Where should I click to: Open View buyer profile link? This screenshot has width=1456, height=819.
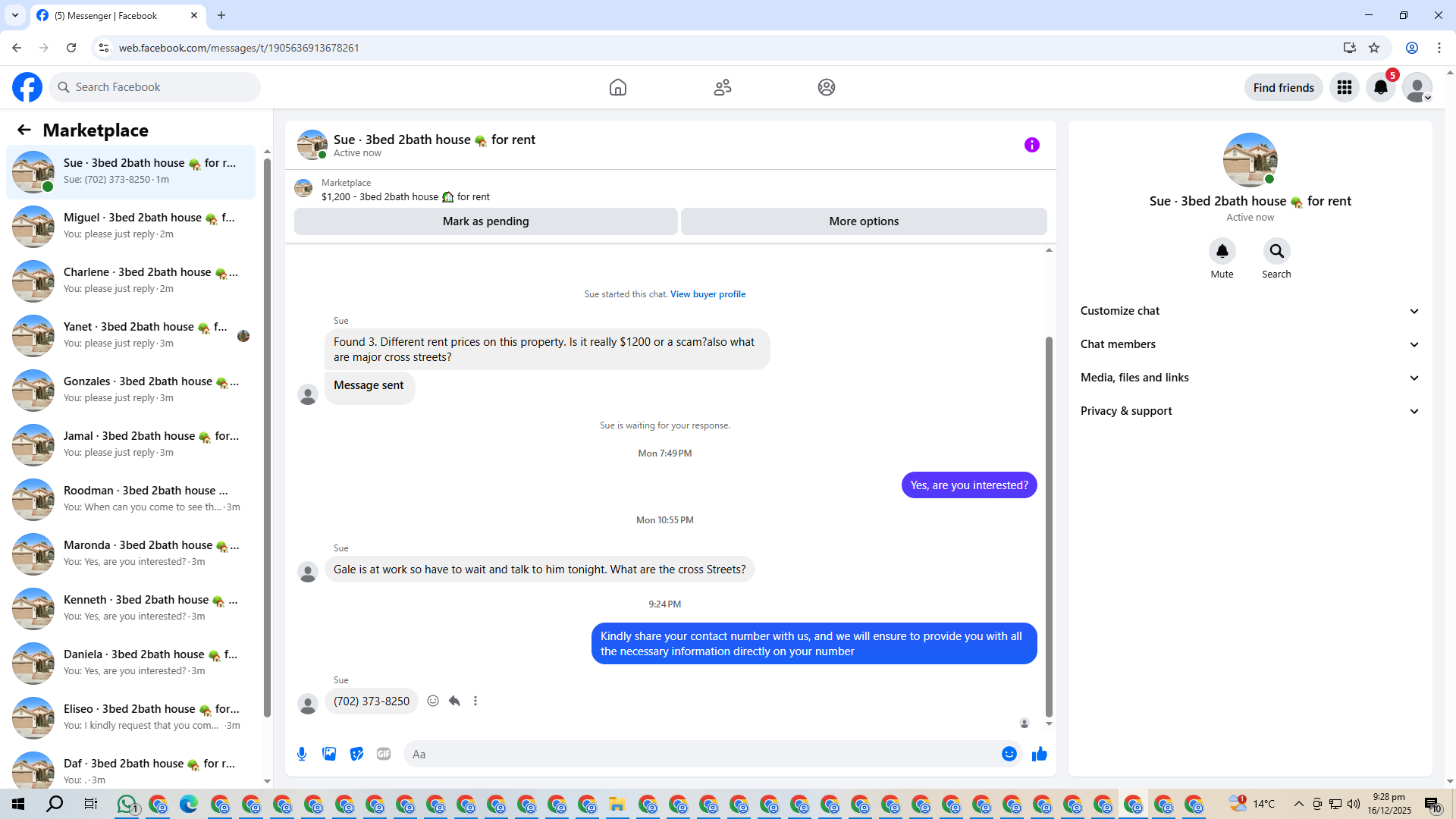[x=708, y=294]
